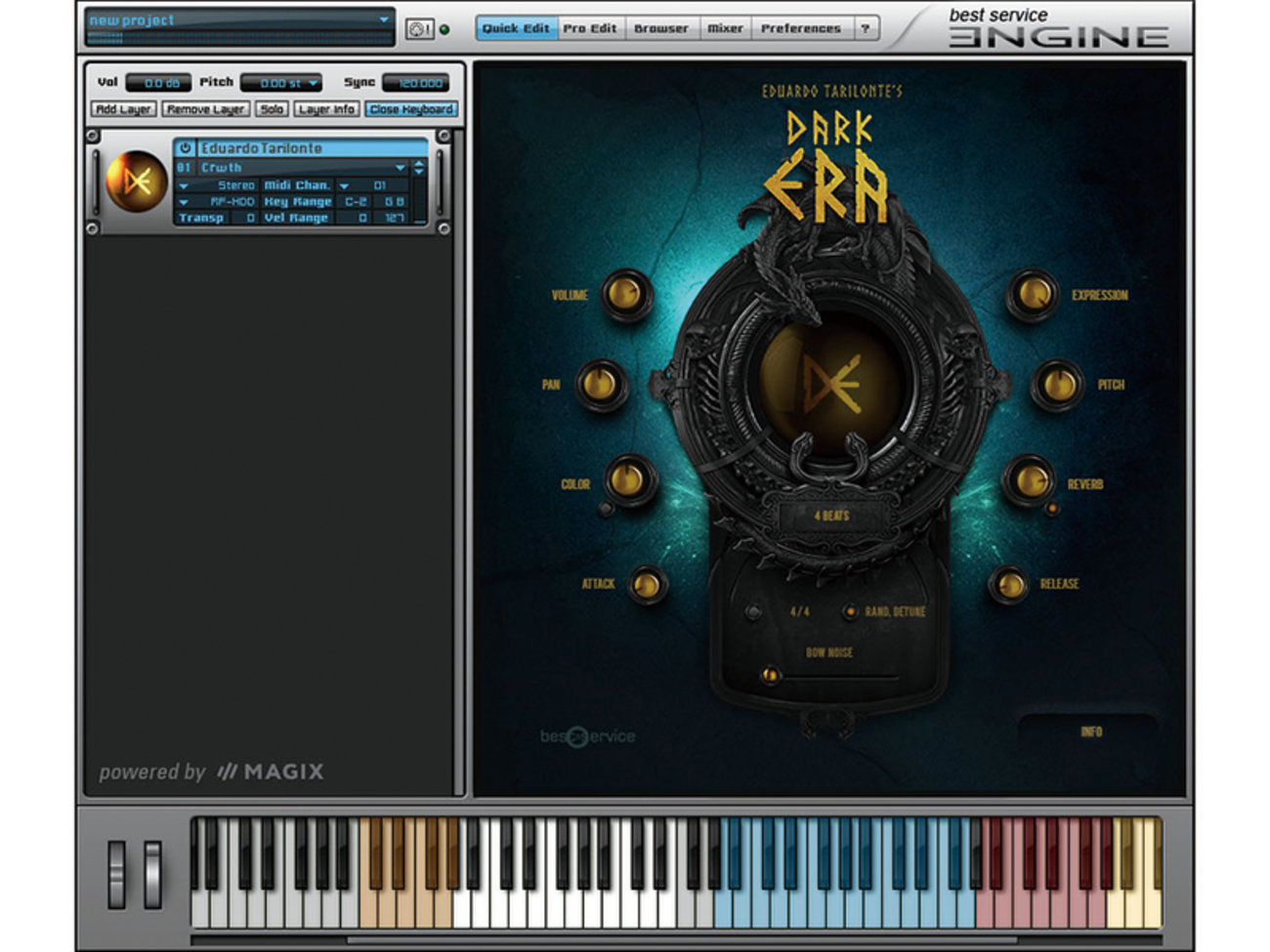Click the left pitch bend wheel
Image resolution: width=1270 pixels, height=952 pixels.
tap(117, 874)
